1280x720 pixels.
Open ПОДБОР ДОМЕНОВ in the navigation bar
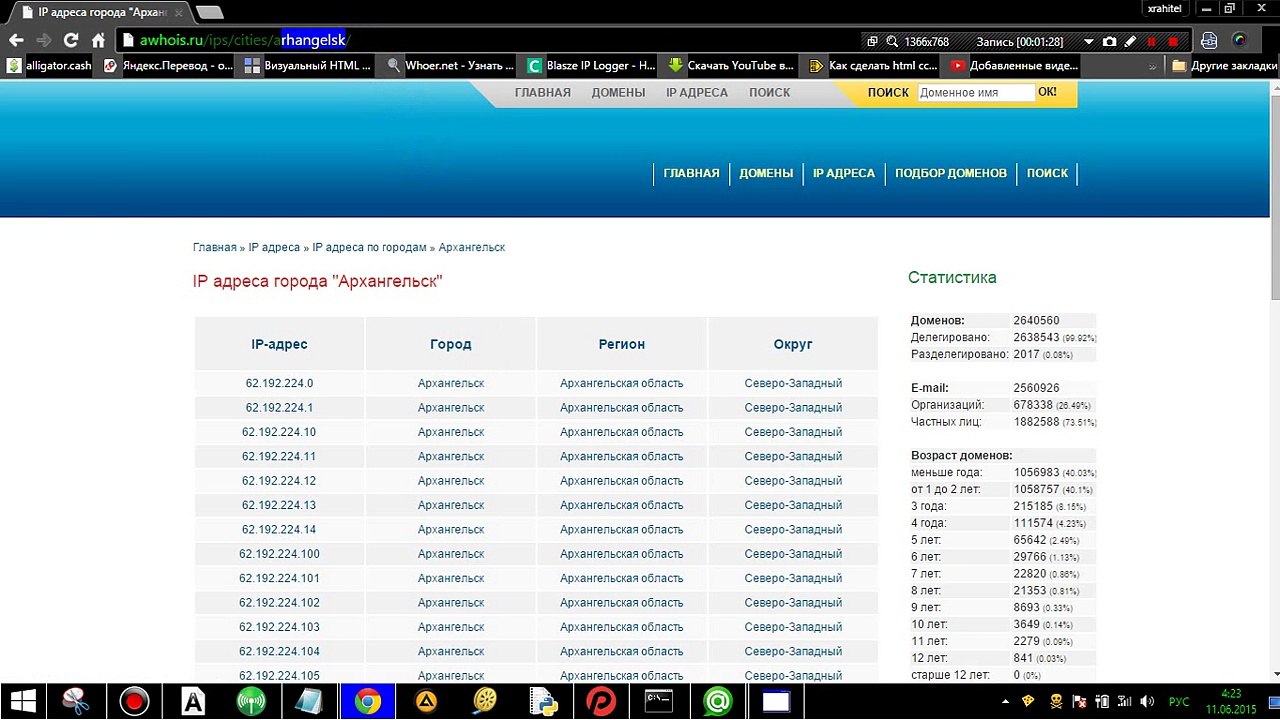click(951, 173)
